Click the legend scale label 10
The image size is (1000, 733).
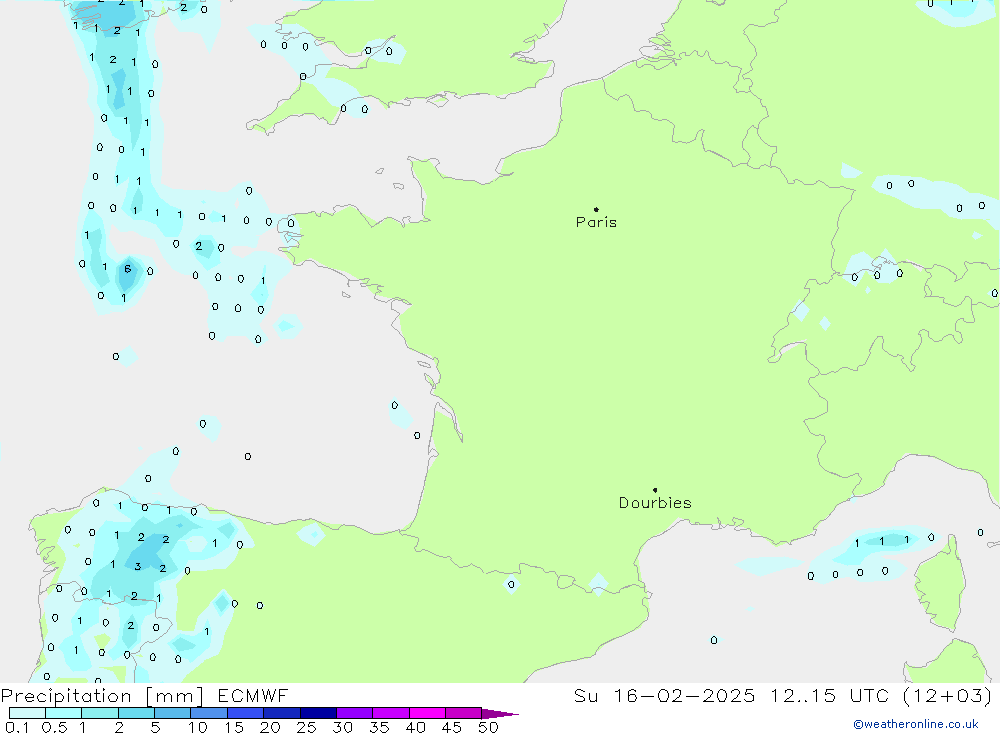point(198,727)
